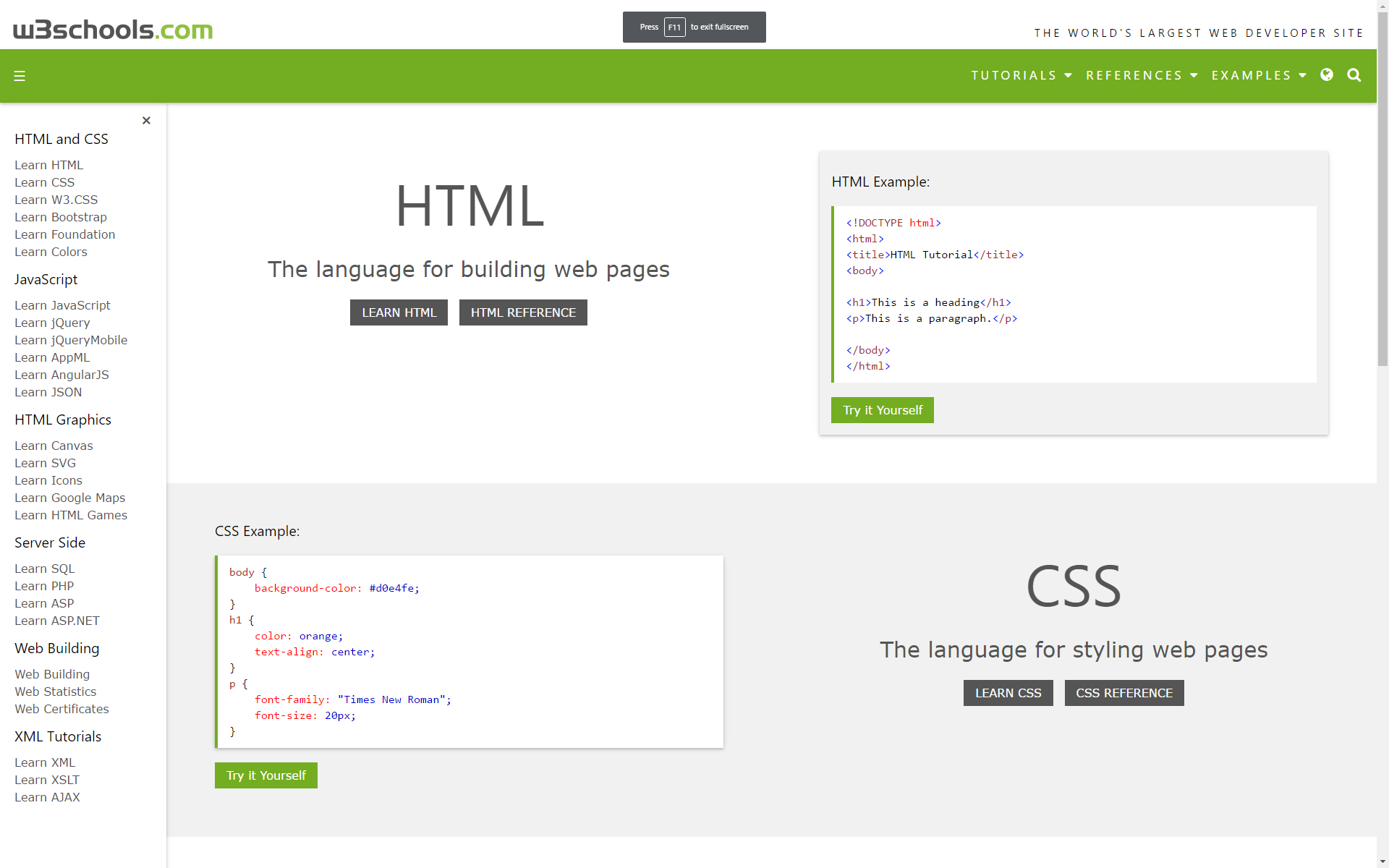Open Learn W3.CSS link
The width and height of the screenshot is (1389, 868).
coord(56,200)
